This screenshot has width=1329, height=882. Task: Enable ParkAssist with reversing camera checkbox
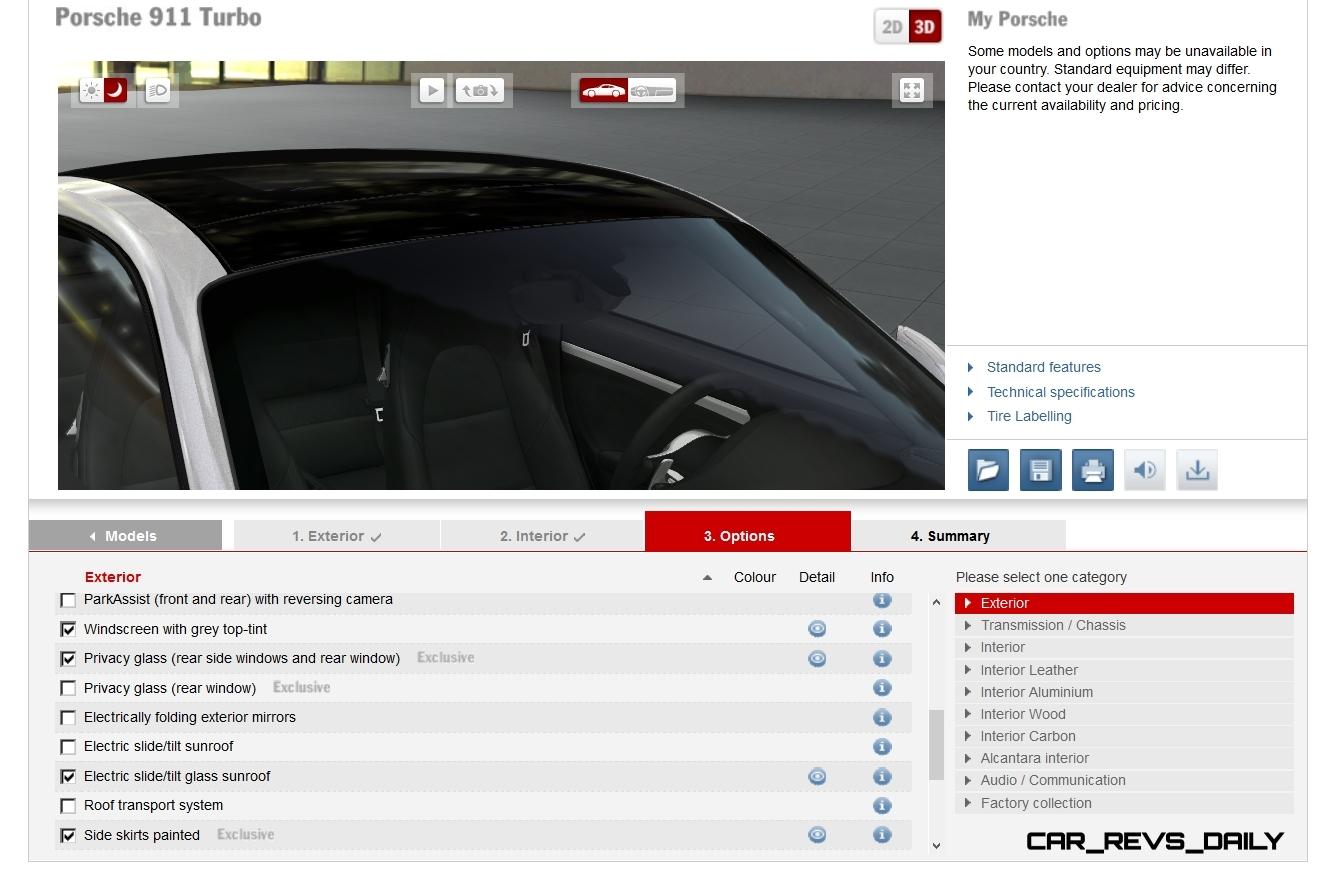pos(68,600)
